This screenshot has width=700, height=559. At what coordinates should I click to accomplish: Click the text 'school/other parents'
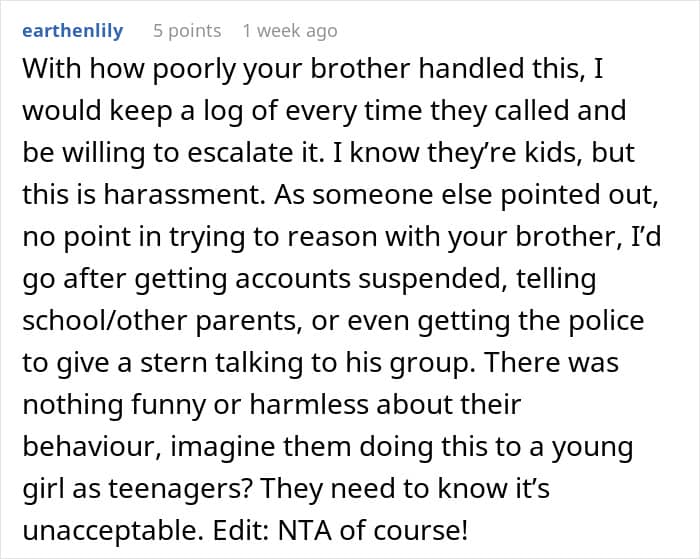pyautogui.click(x=161, y=321)
